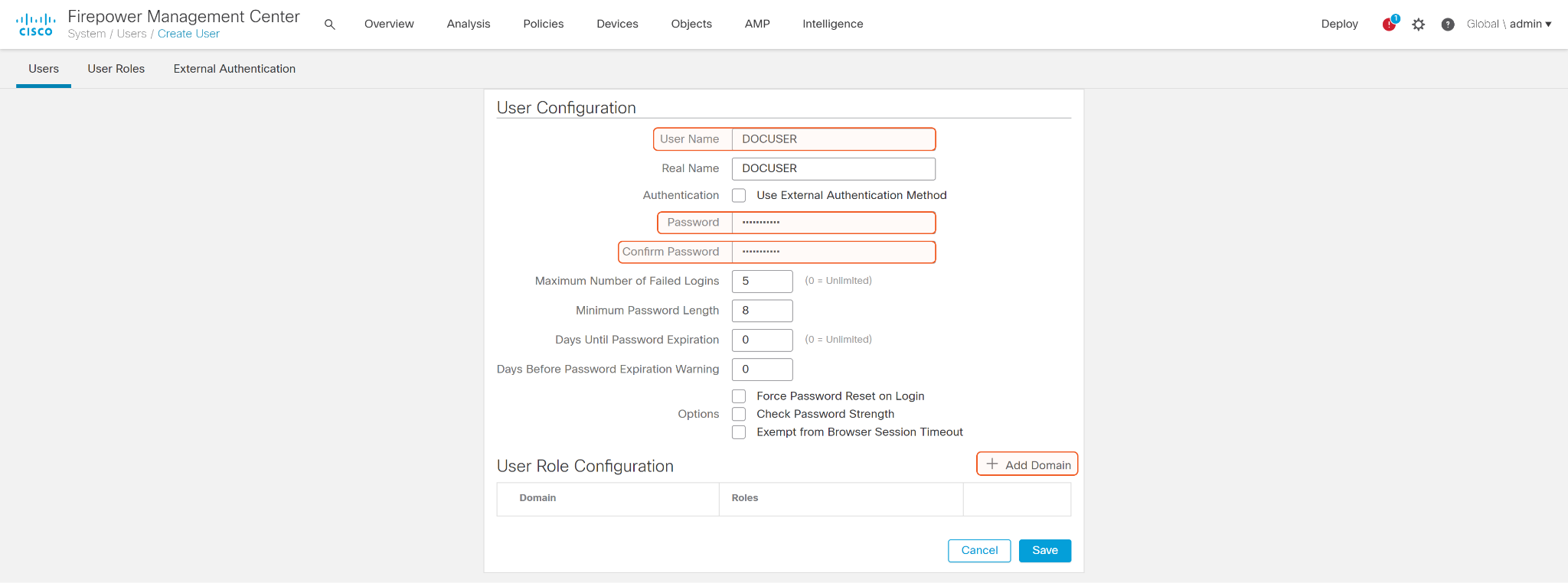Click the Cisco logo icon
1568x583 pixels.
tap(35, 24)
